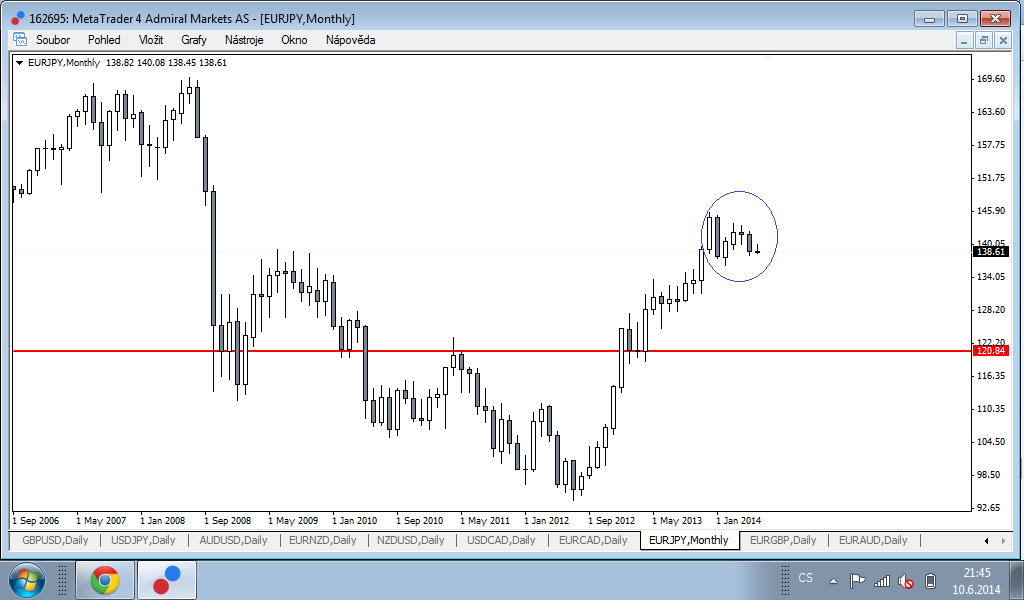Expand the EURJPY,Monthly chart header arrow
The image size is (1024, 600).
pos(19,63)
